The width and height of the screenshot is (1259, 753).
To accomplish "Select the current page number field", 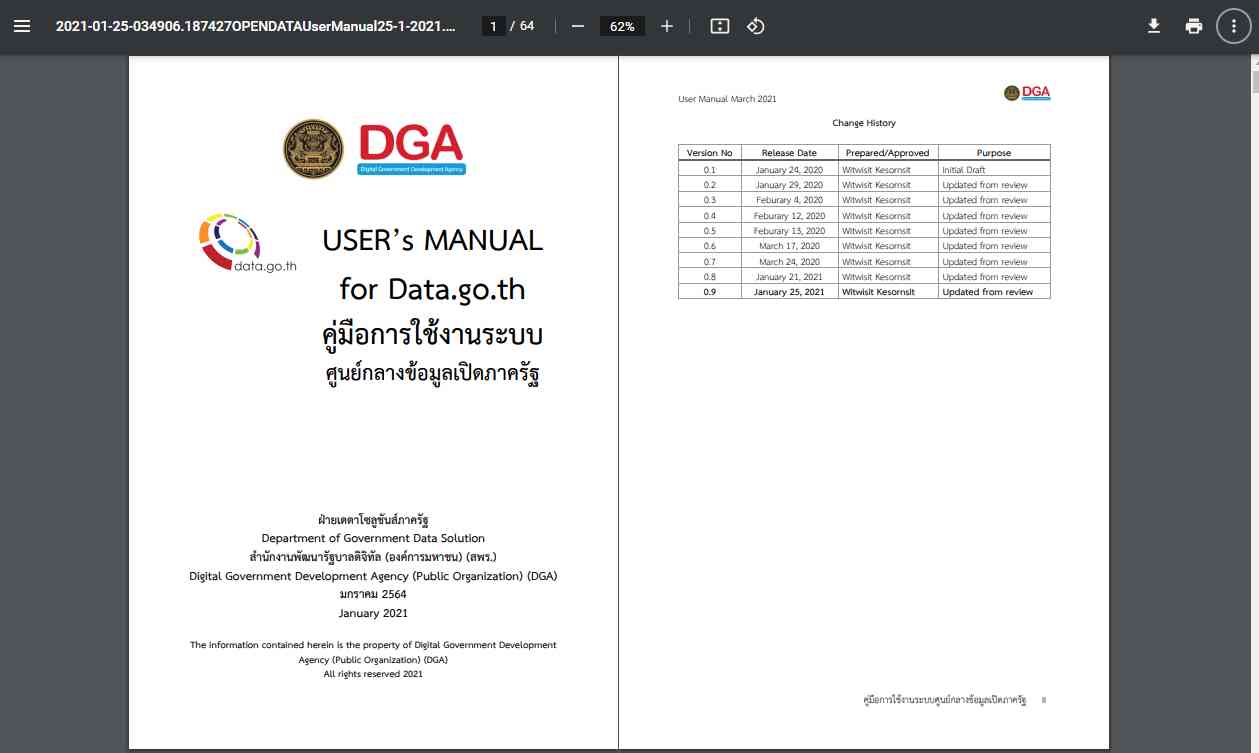I will pyautogui.click(x=493, y=27).
